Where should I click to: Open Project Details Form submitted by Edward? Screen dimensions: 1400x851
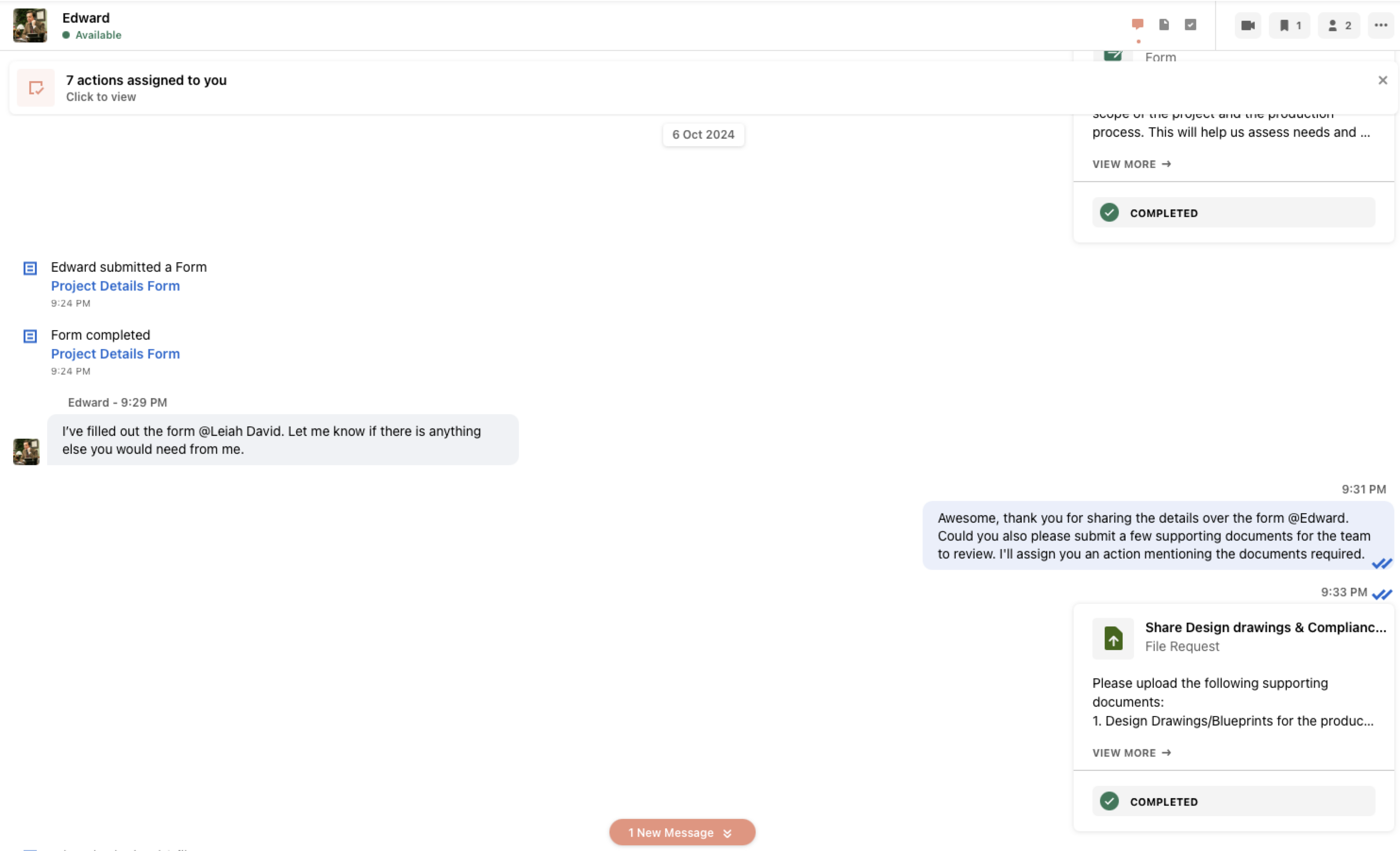116,286
